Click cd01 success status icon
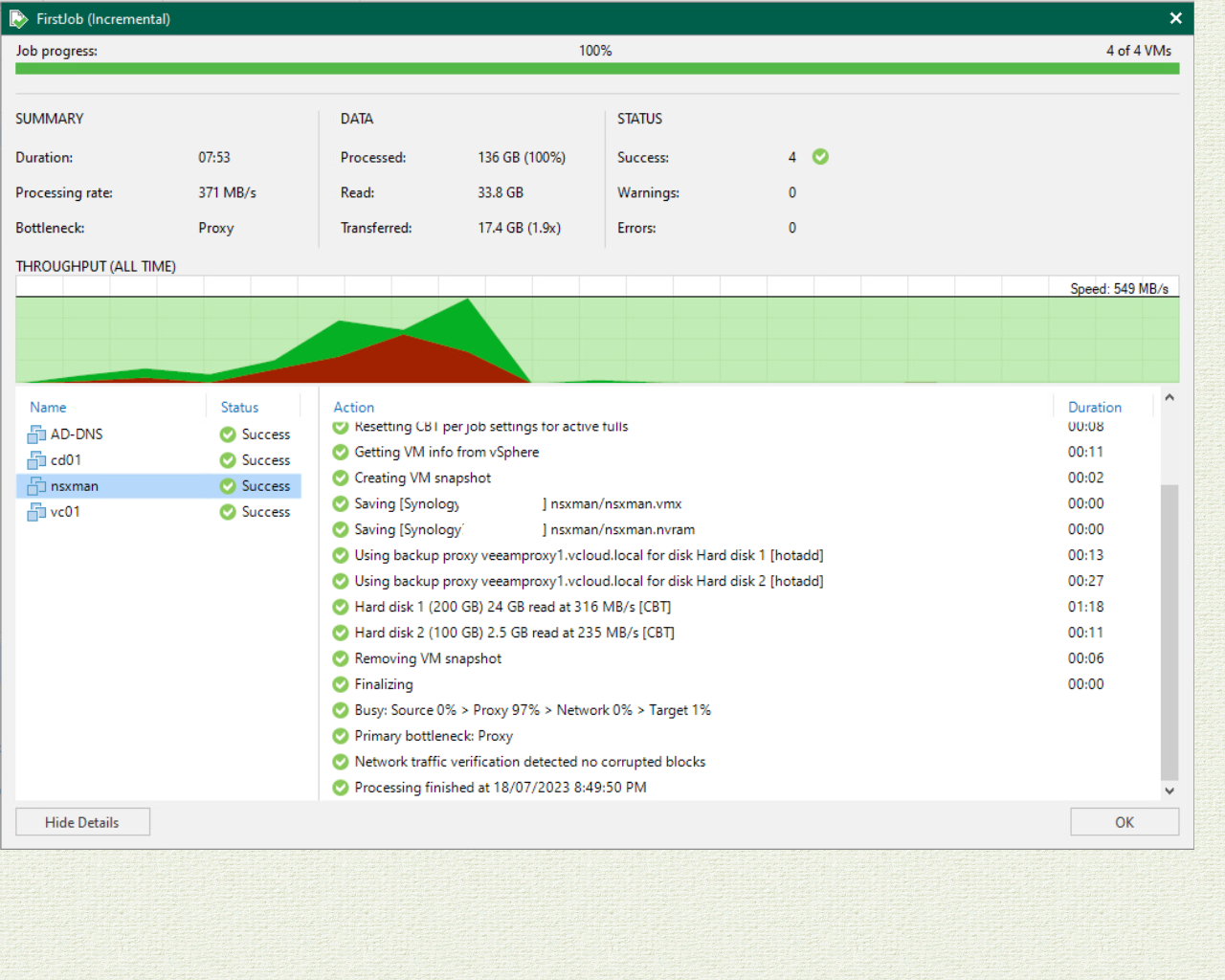1225x980 pixels. 228,460
